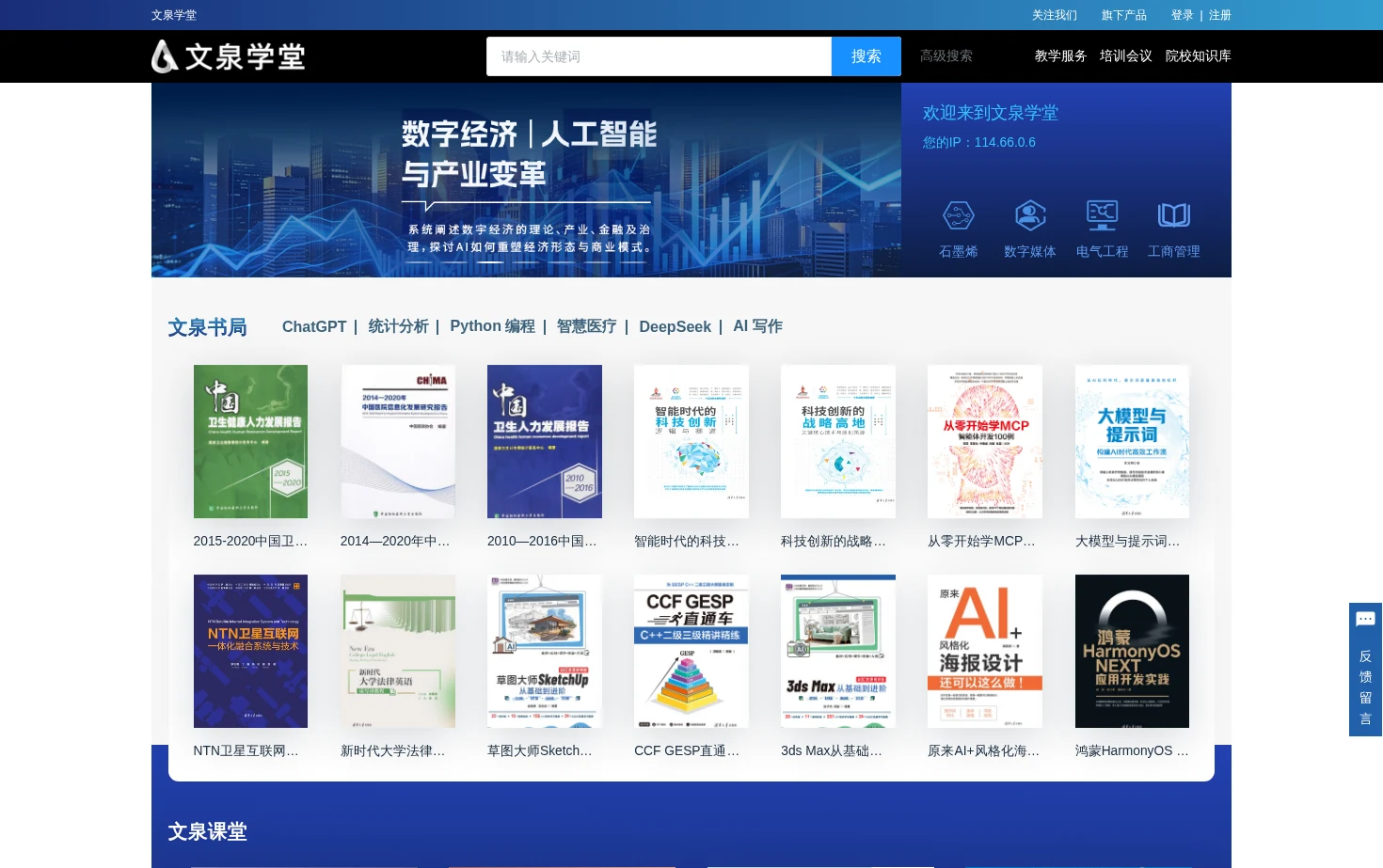The height and width of the screenshot is (868, 1383).
Task: Click the 您的IP：114.66.0.6 text
Action: 978,142
